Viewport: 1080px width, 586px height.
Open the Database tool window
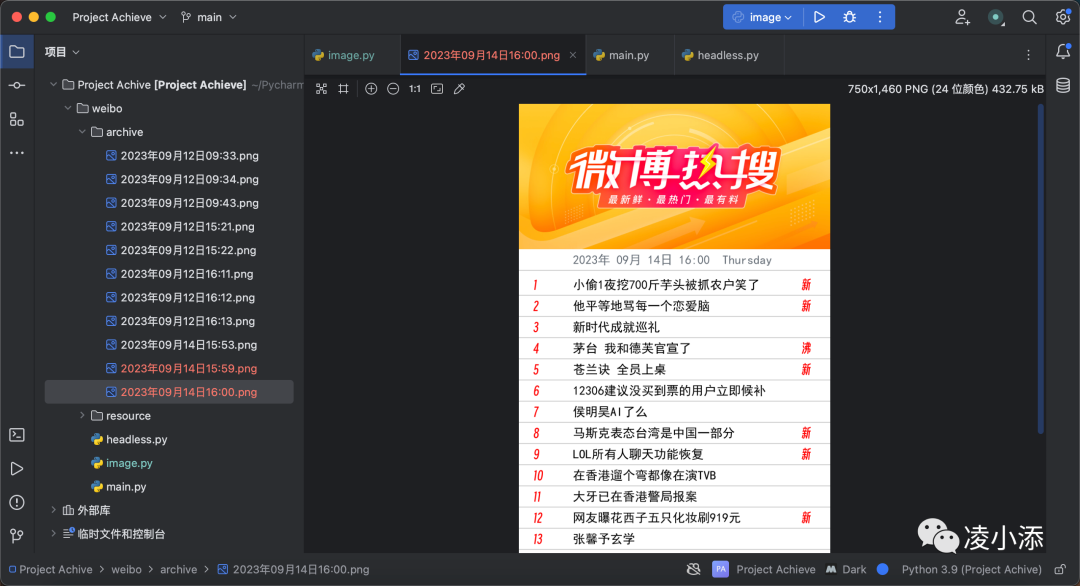point(1063,85)
